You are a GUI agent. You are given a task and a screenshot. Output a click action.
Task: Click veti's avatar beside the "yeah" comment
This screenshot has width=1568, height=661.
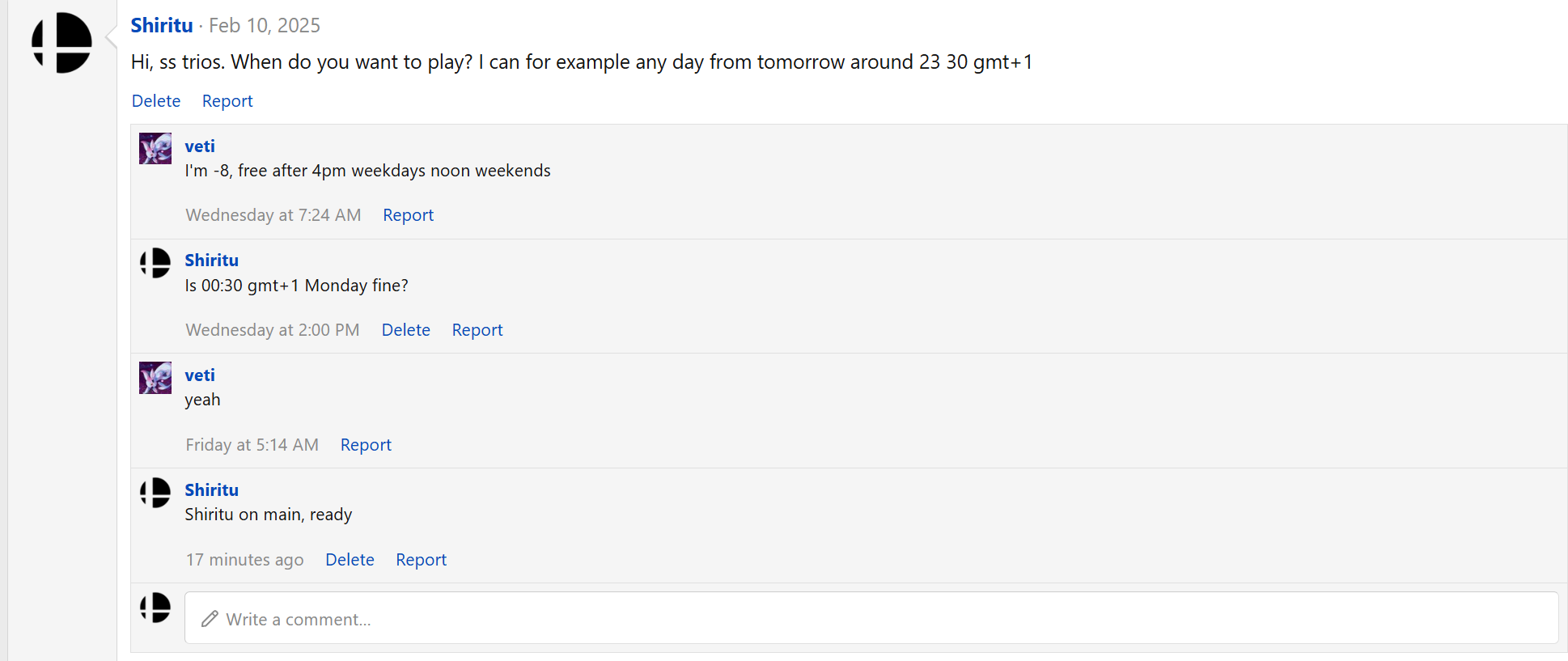coord(155,378)
